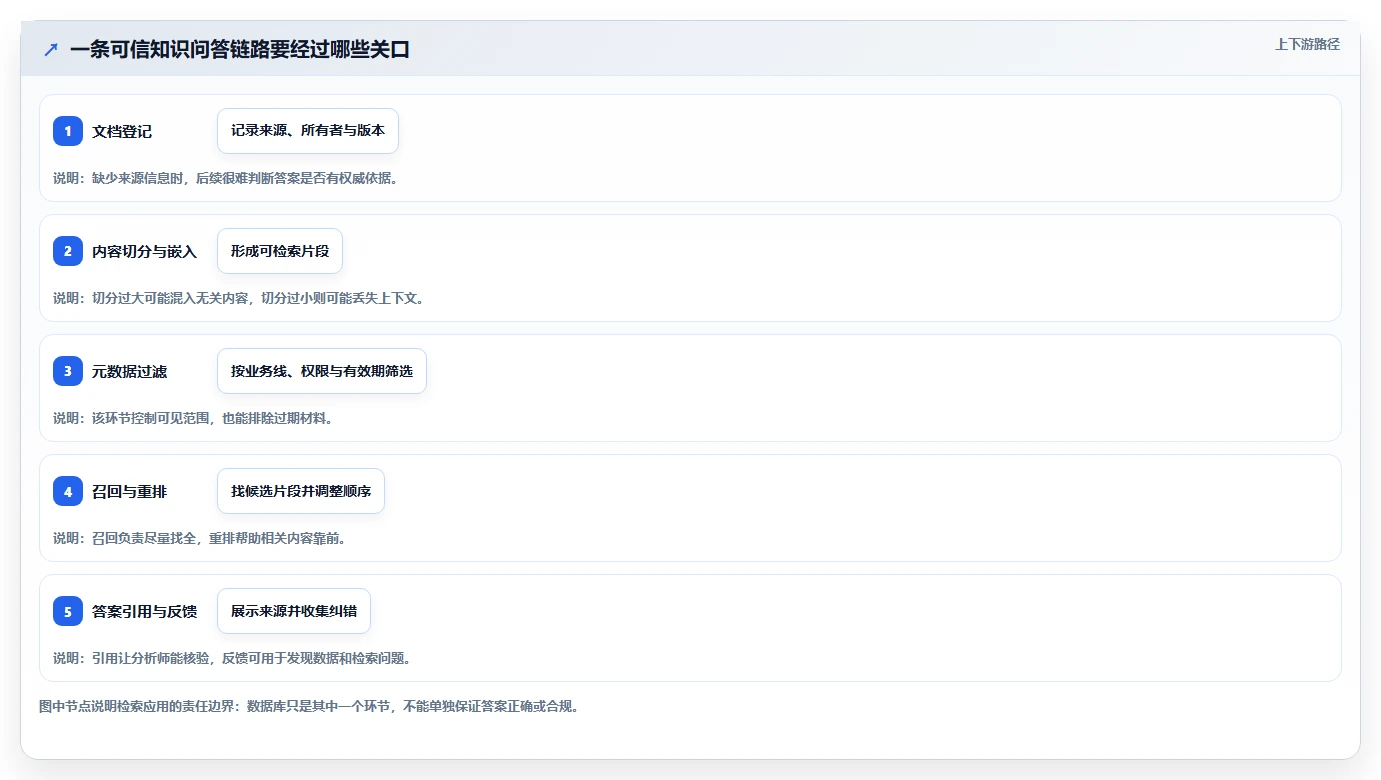This screenshot has height=780, width=1381.
Task: Click the 上下游路径 label
Action: (x=1307, y=44)
